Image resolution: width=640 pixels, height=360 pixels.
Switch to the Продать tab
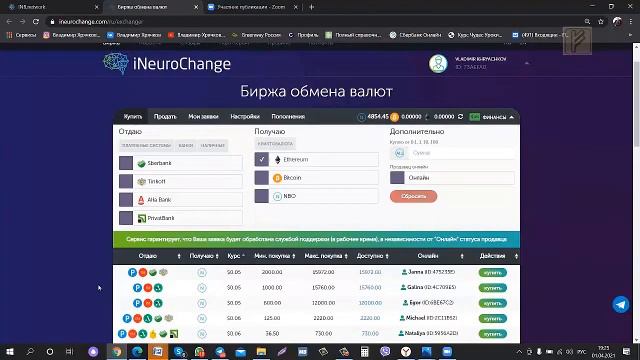click(x=165, y=117)
